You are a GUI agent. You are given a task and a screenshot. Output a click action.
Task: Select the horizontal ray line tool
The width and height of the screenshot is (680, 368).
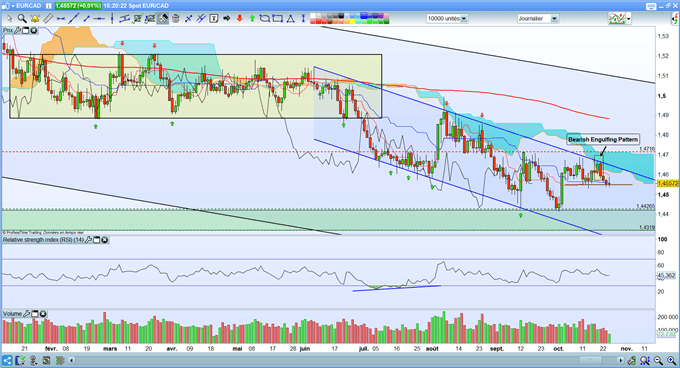click(x=99, y=19)
